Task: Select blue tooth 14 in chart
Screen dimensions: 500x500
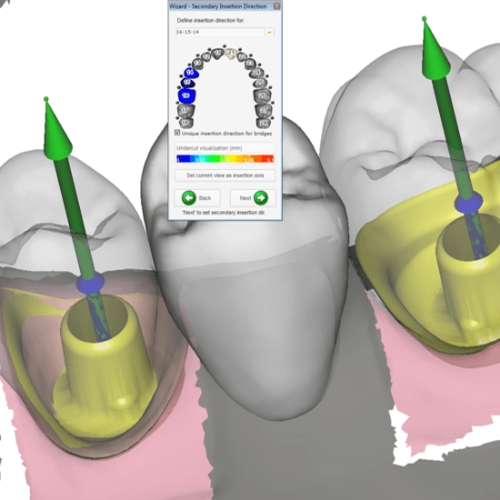Action: click(x=191, y=72)
